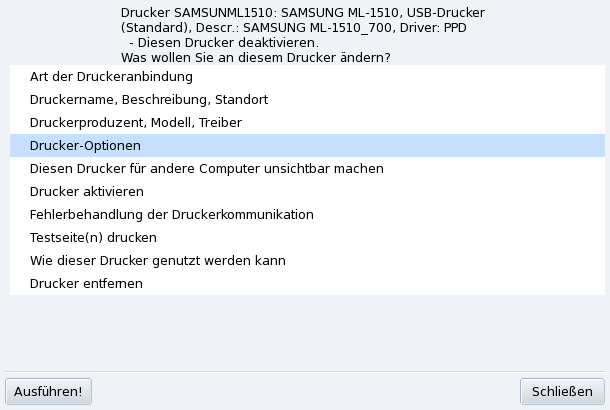Screen dimensions: 610x410
Task: Click the 'Schließen' button
Action: tap(562, 391)
